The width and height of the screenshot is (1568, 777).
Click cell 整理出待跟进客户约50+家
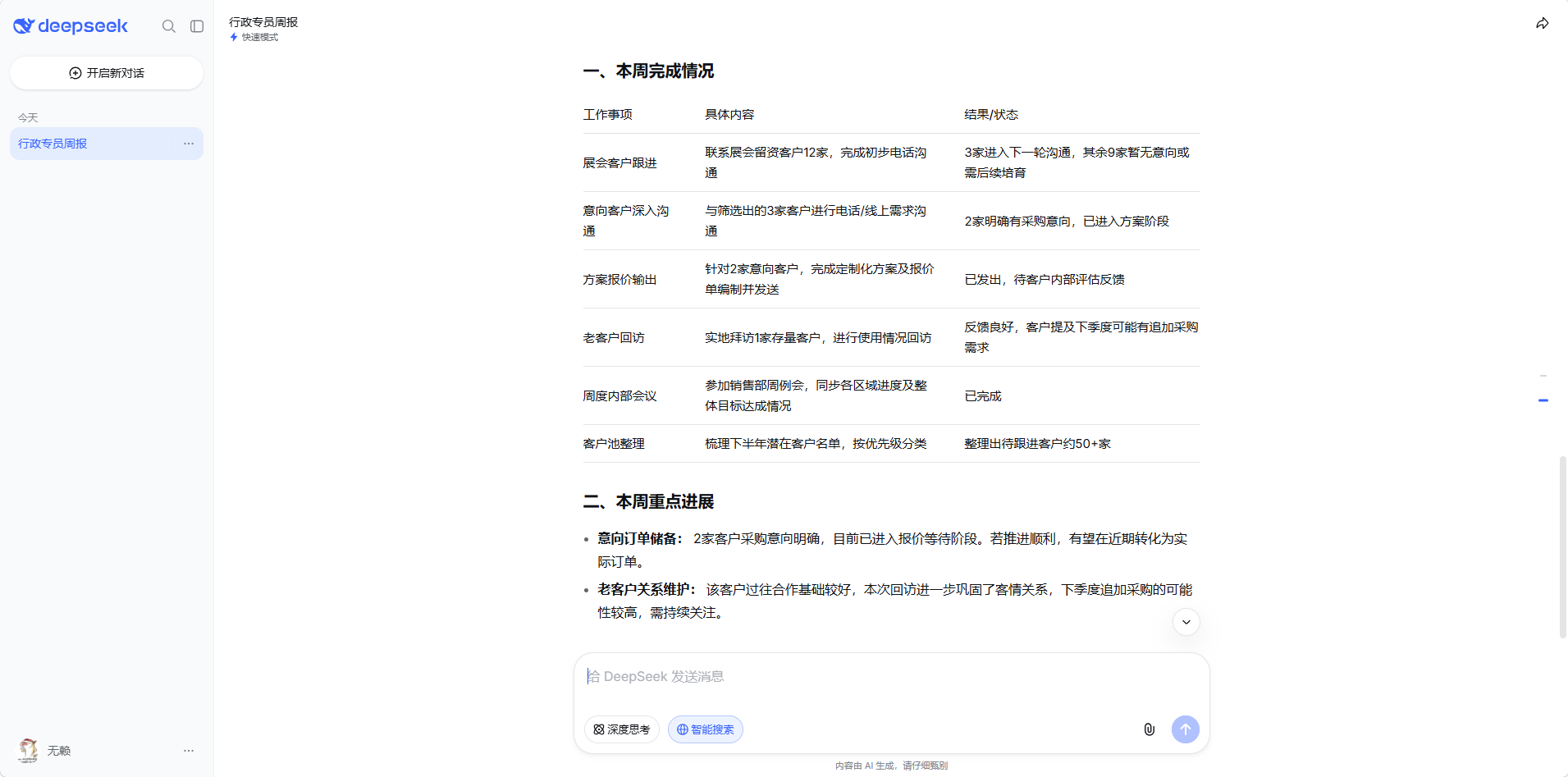tap(1038, 444)
